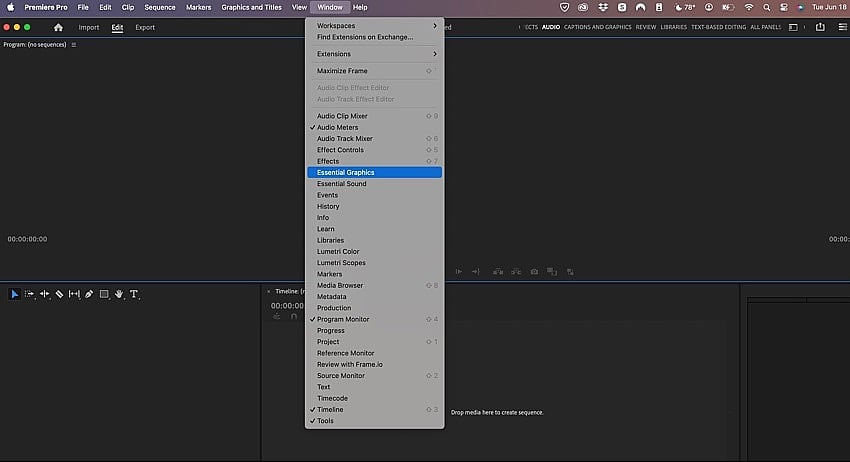Viewport: 850px width, 462px height.
Task: Select the Selection arrow tool
Action: click(15, 294)
